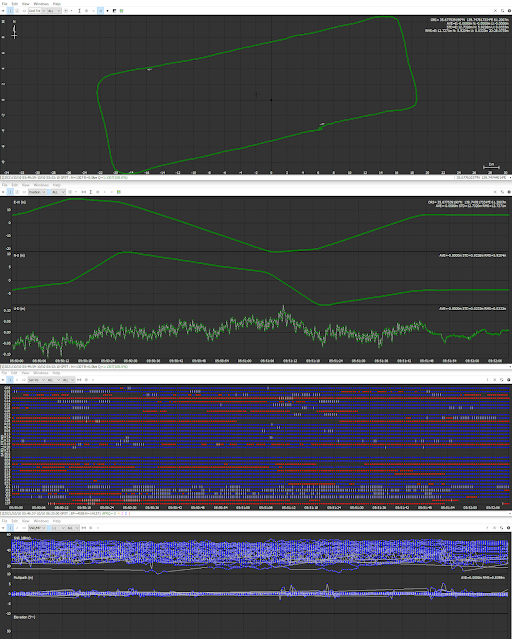This screenshot has width=512, height=639.
Task: Click options gear icon, ground track top-right
Action: pos(509,11)
